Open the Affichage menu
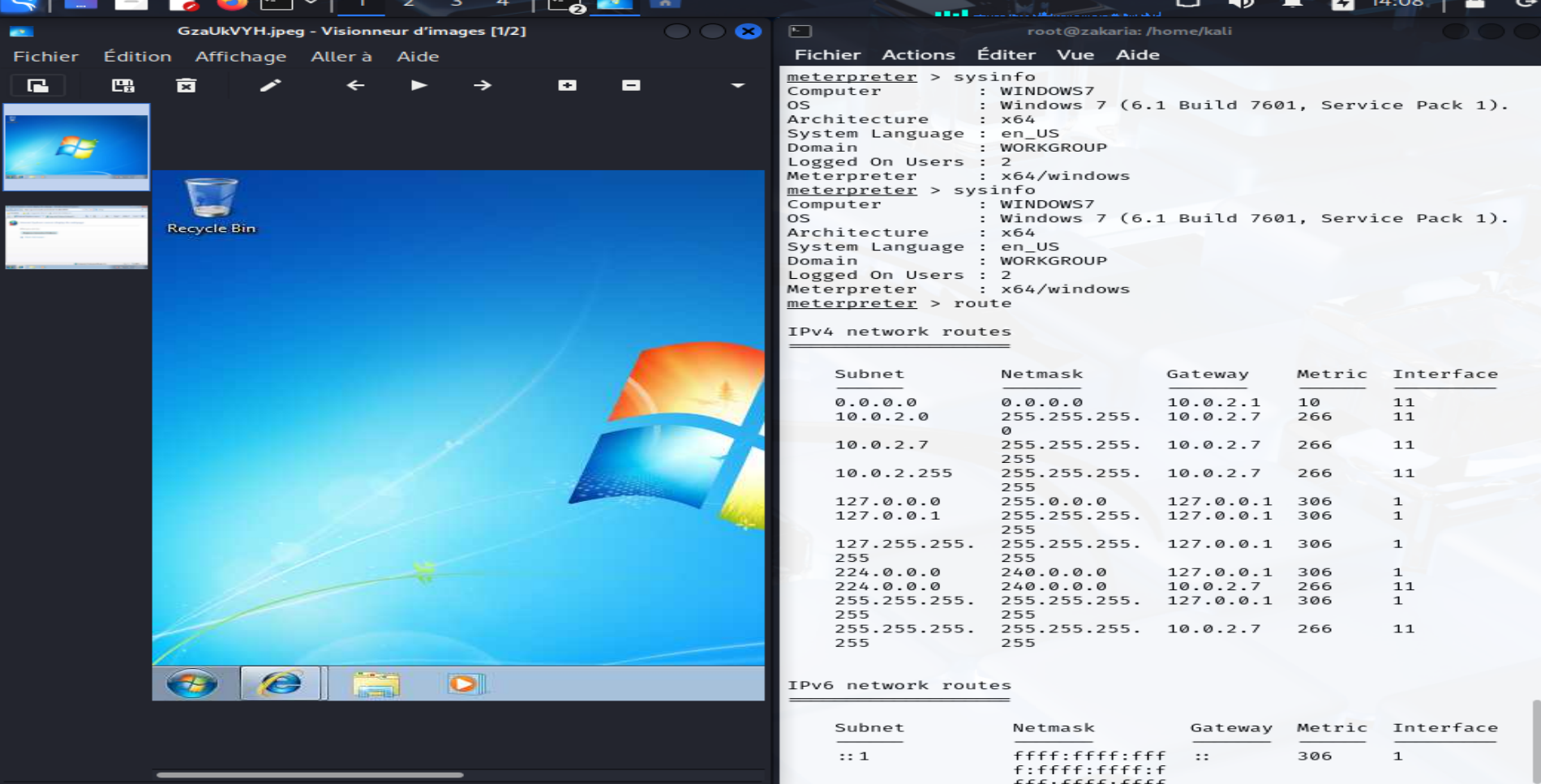This screenshot has width=1541, height=784. pyautogui.click(x=241, y=57)
